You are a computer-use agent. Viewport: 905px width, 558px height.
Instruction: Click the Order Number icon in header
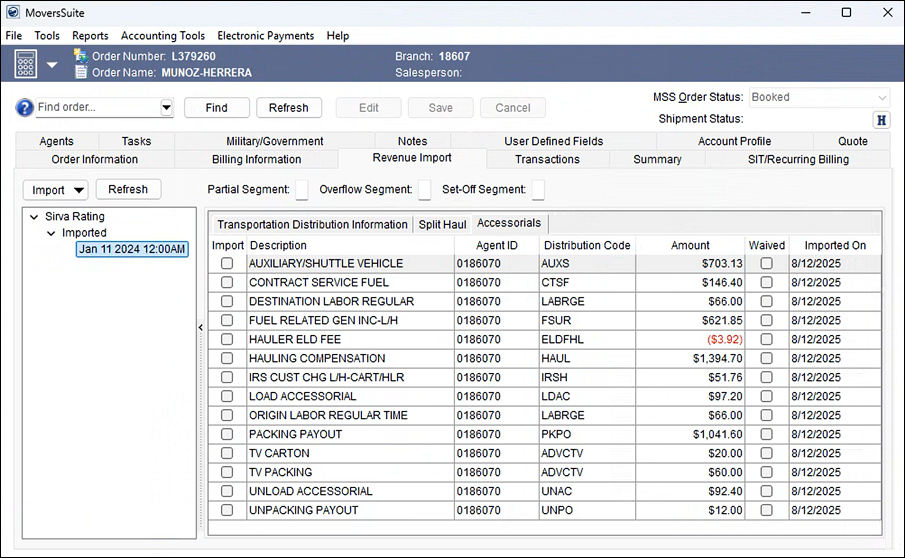point(80,56)
